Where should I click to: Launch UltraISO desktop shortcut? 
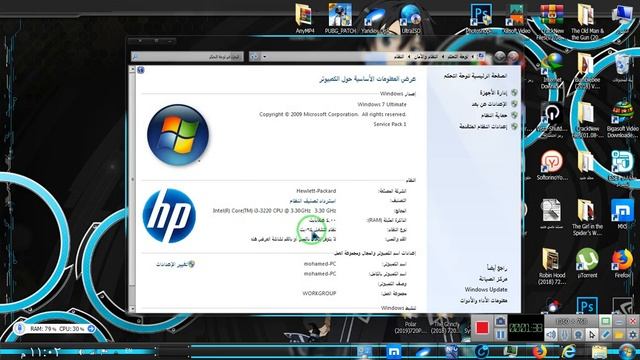[x=411, y=20]
